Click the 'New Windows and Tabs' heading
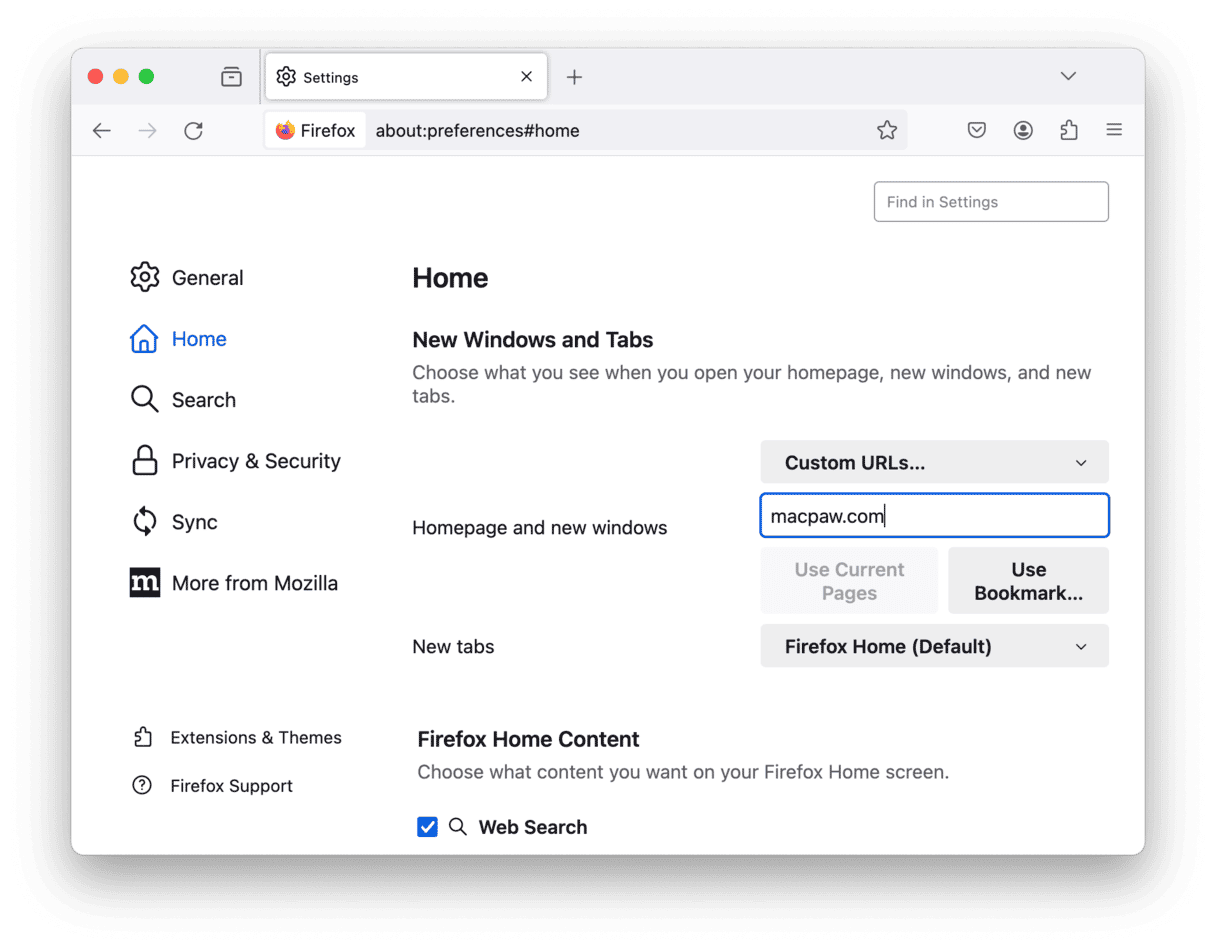The width and height of the screenshot is (1216, 949). [533, 340]
